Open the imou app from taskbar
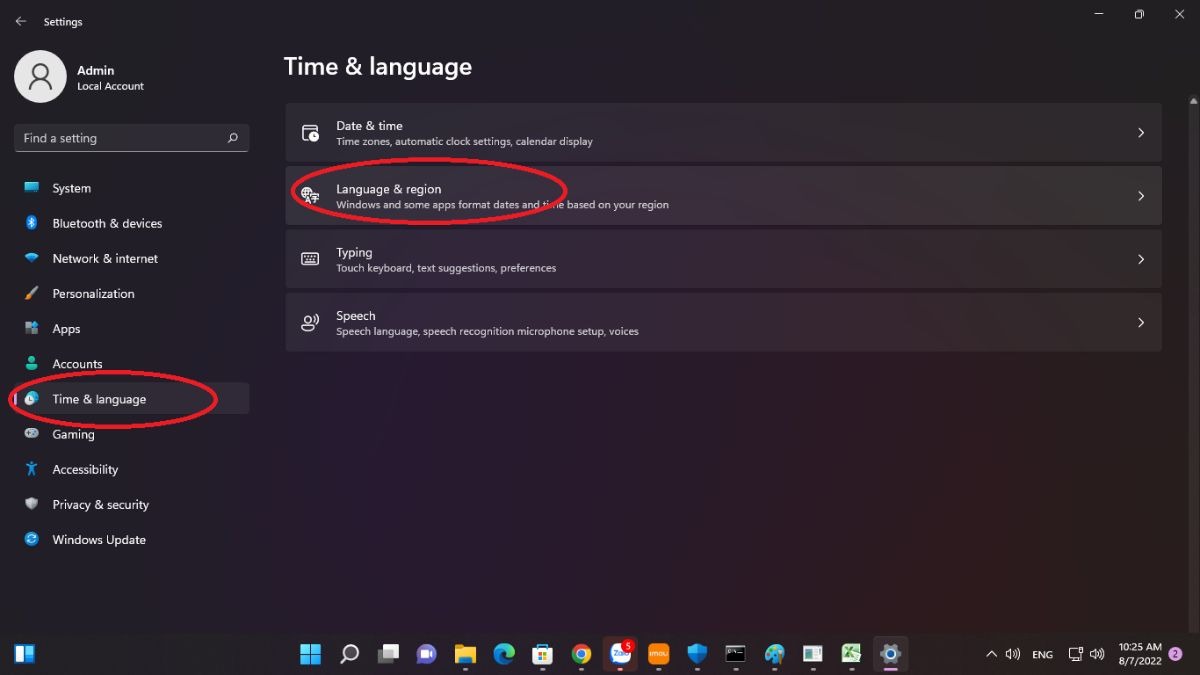The image size is (1200, 675). click(658, 654)
